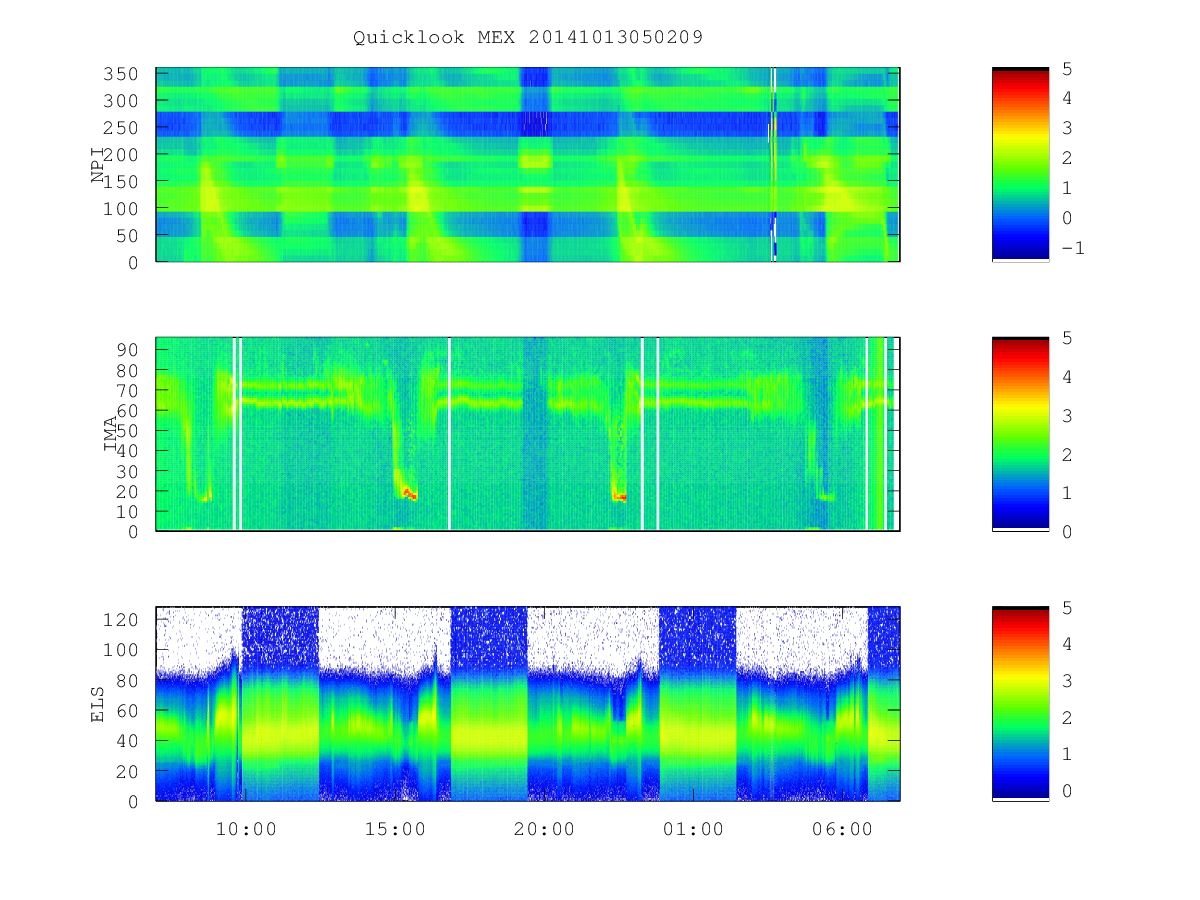Screen dimensions: 1200x900
Task: Select the NPI axis label
Action: [98, 165]
